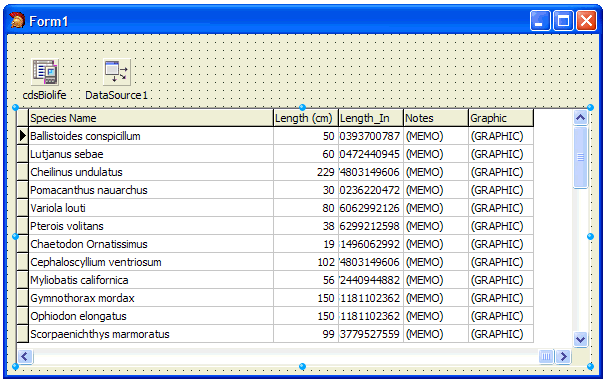This screenshot has height=382, width=606.
Task: Select the cdsBiolife dataset component icon
Action: click(x=45, y=72)
